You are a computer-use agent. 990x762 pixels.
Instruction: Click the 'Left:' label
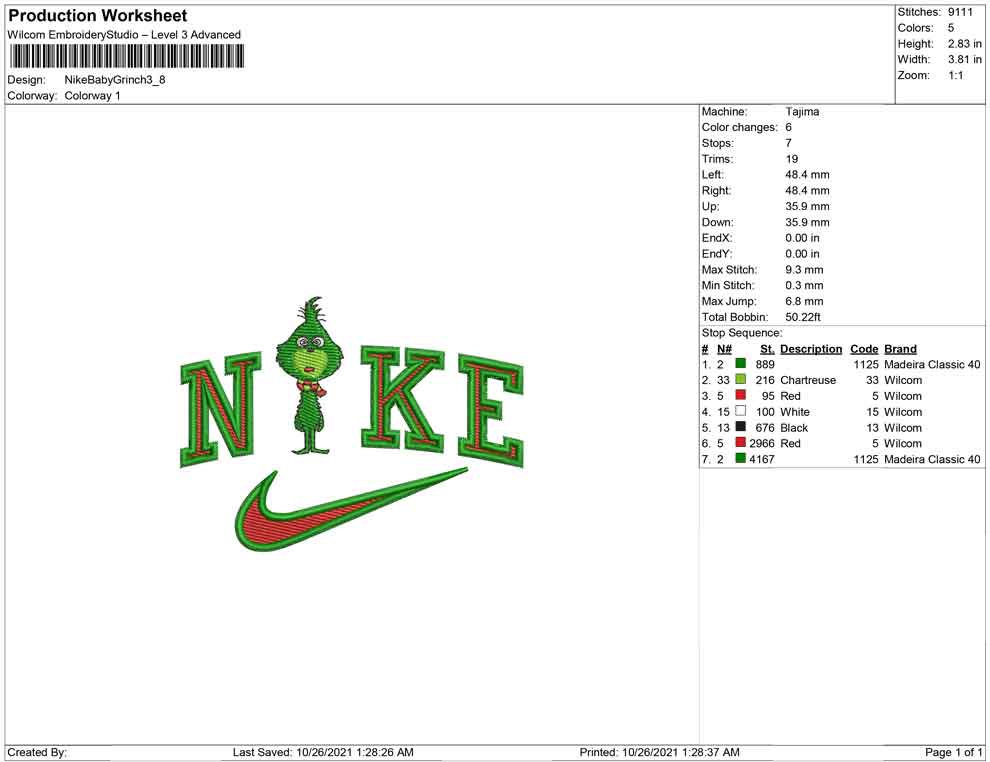coord(713,175)
